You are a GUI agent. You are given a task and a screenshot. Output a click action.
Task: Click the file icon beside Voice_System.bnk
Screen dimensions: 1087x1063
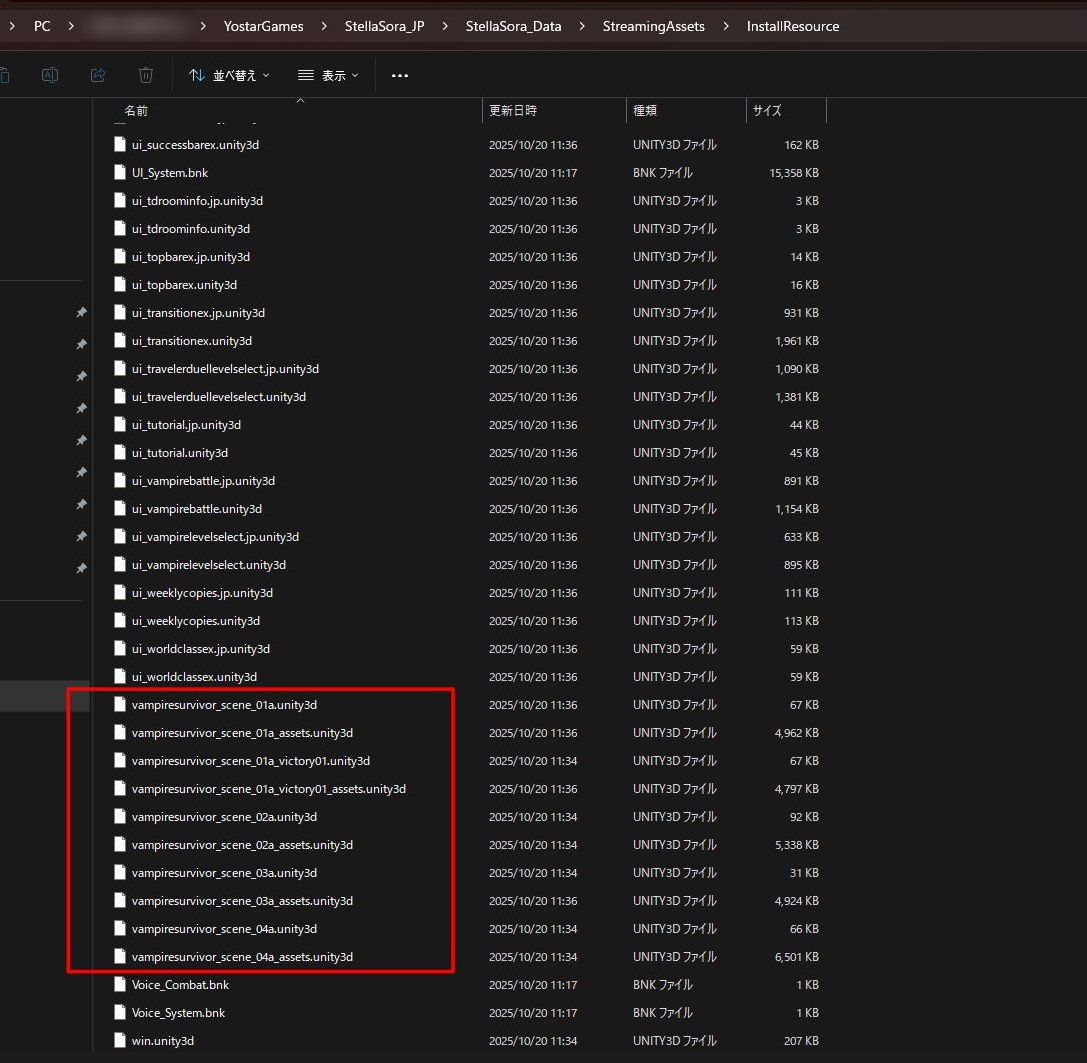[x=121, y=1013]
